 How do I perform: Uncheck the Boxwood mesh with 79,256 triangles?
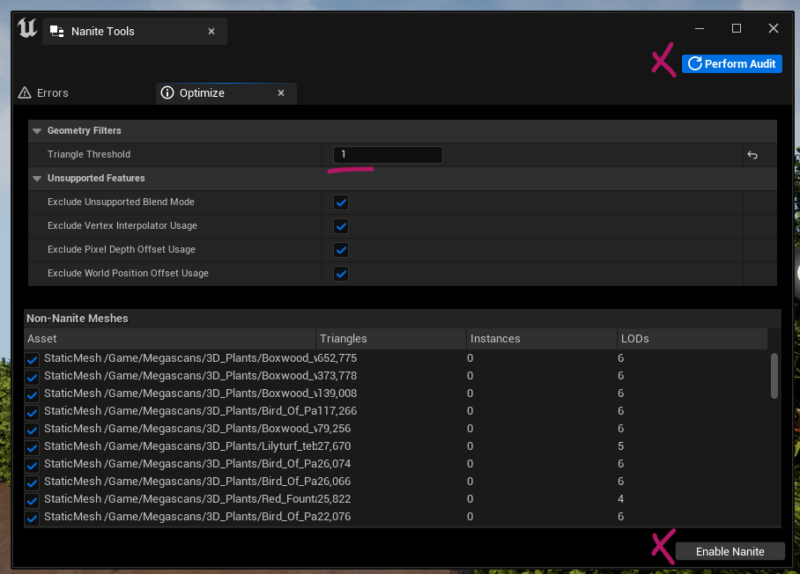click(32, 430)
